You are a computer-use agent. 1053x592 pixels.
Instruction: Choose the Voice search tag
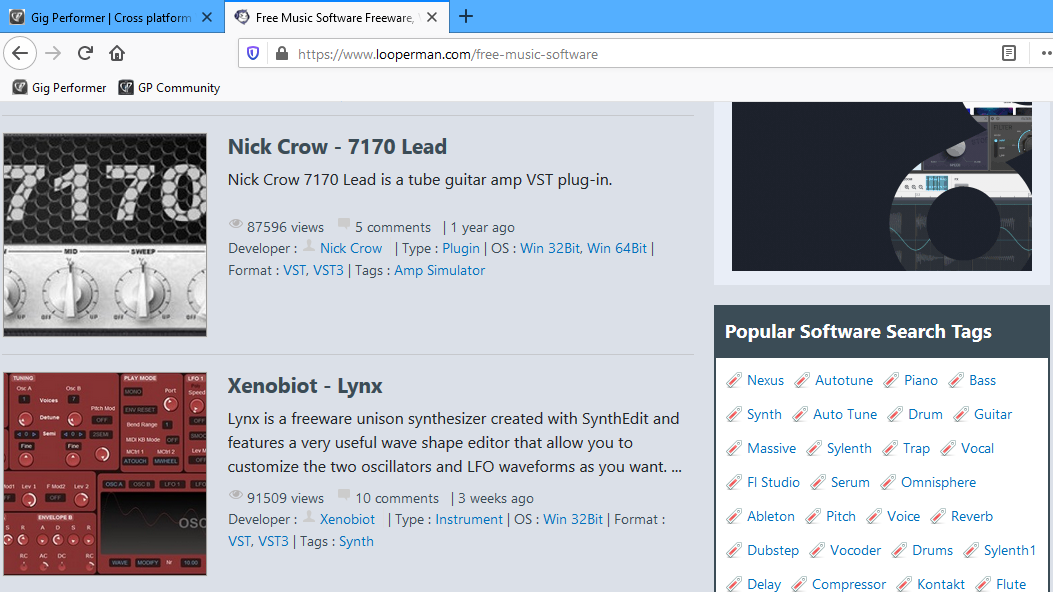click(903, 517)
